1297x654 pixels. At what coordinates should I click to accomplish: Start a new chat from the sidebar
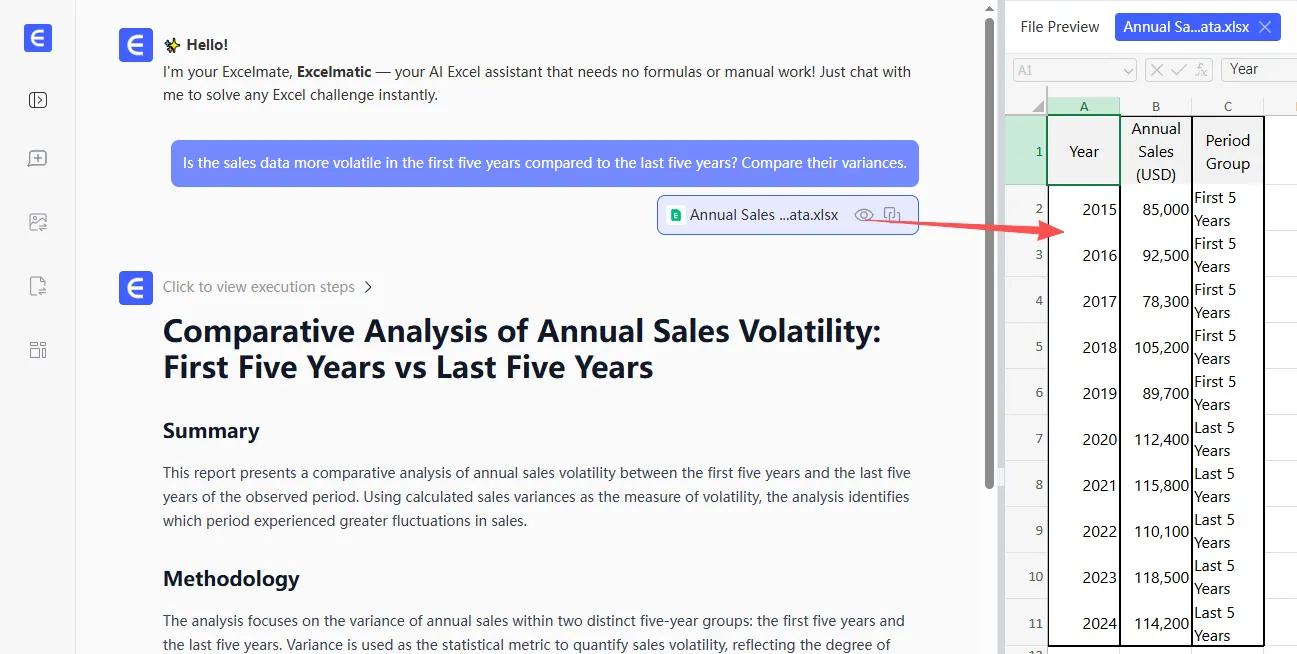[x=38, y=159]
